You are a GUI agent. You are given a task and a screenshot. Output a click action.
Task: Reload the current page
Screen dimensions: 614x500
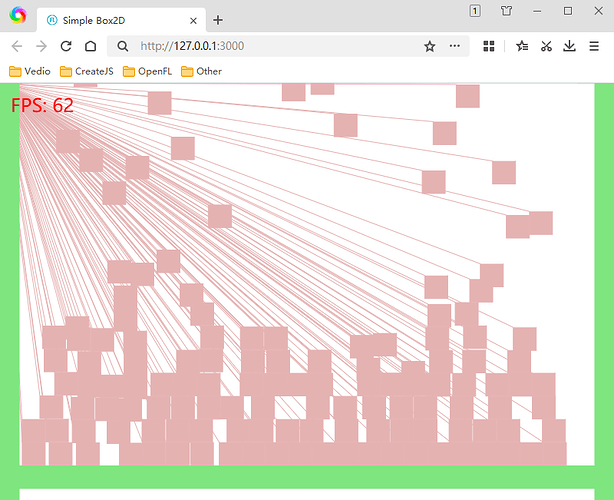click(66, 46)
